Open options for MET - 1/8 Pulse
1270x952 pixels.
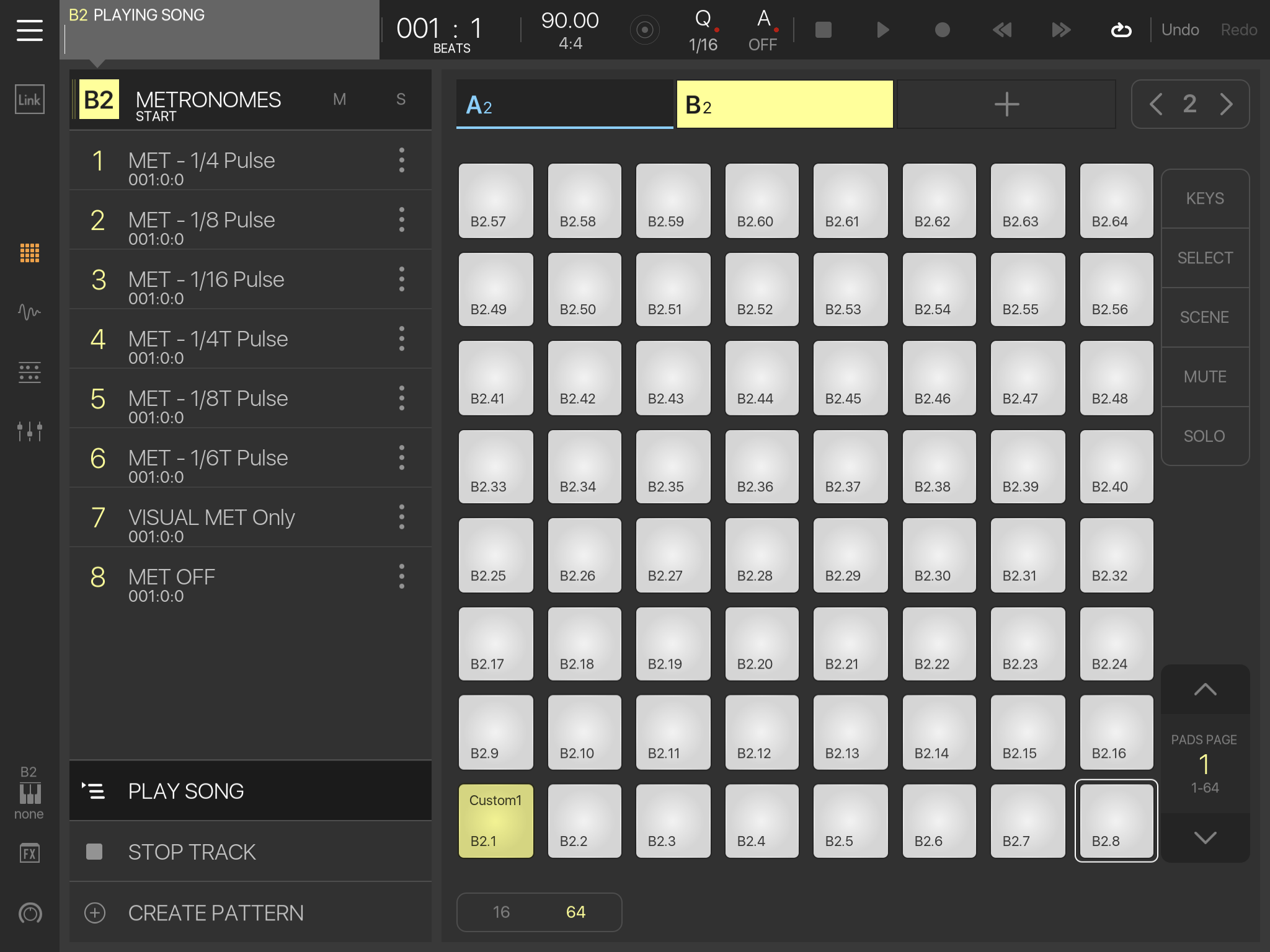pos(401,219)
